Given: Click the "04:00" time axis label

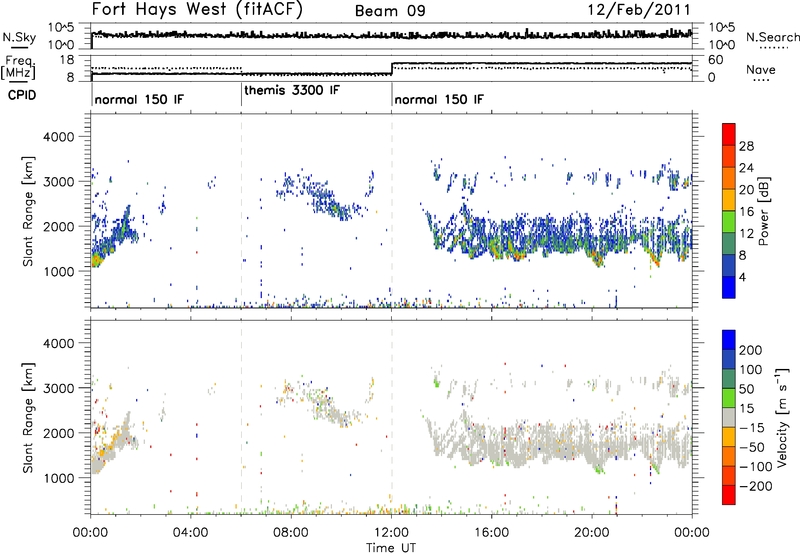Looking at the screenshot, I should 191,533.
